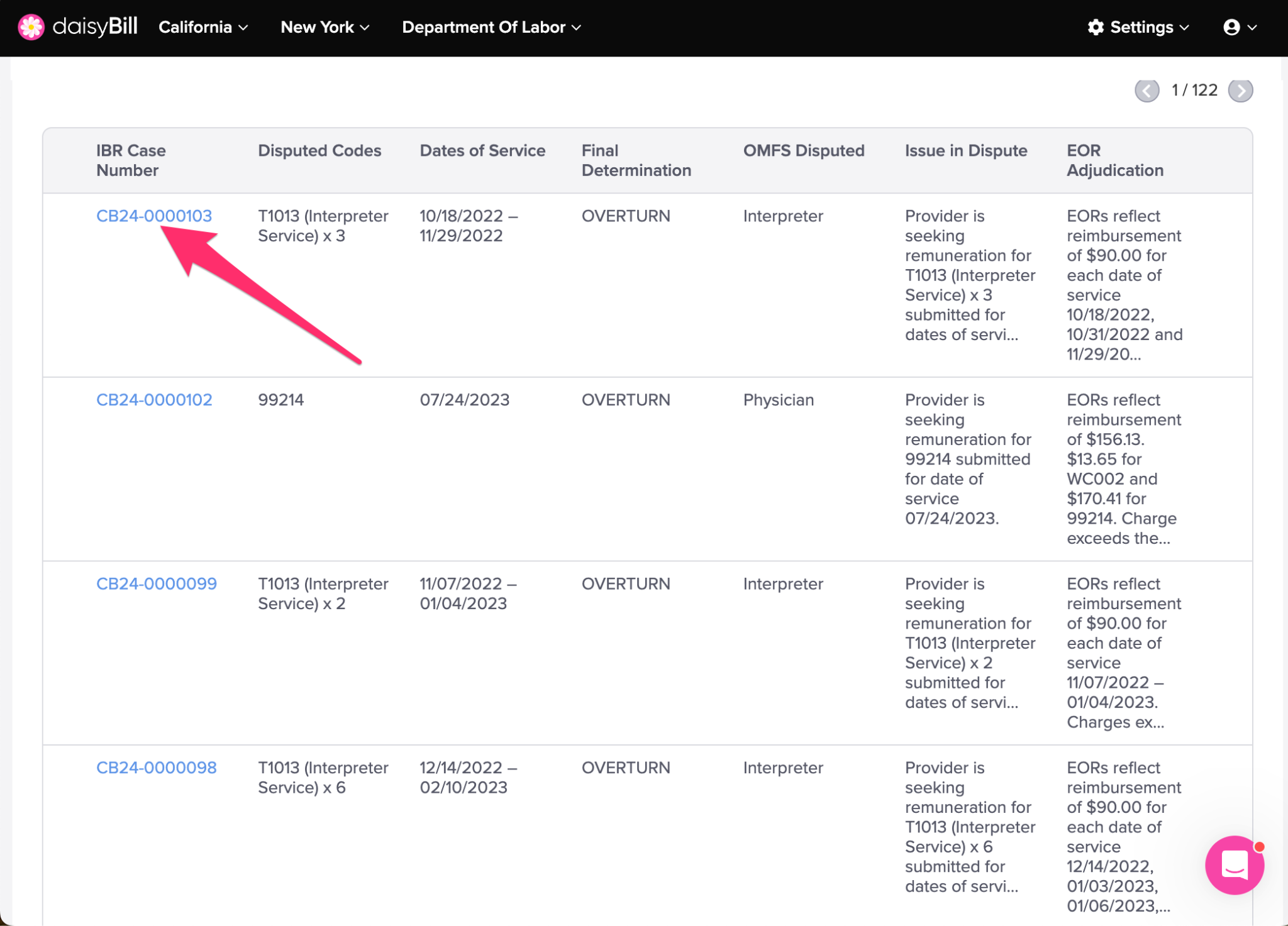Image resolution: width=1288 pixels, height=926 pixels.
Task: Open the pink chat support bubble
Action: click(1235, 865)
